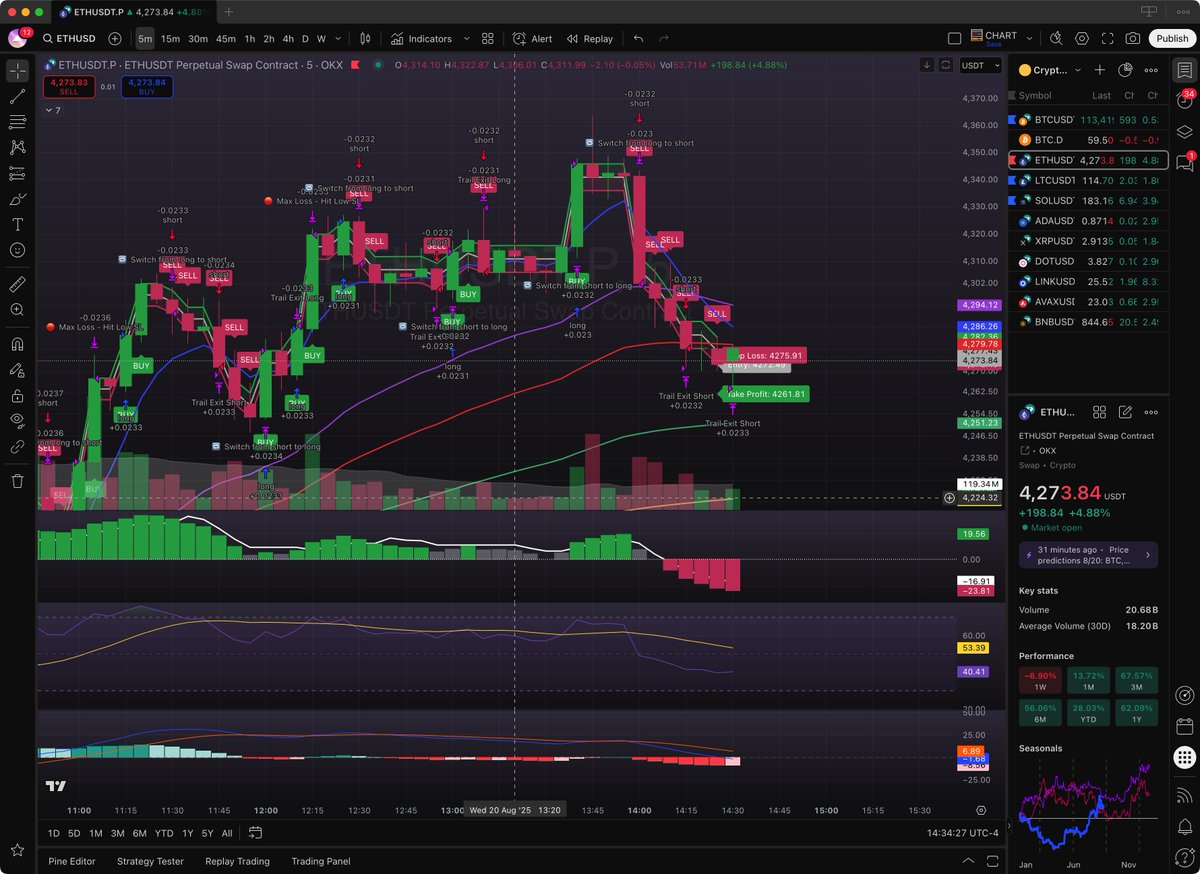Open the watchlist panel icon
This screenshot has height=874, width=1200.
pyautogui.click(x=1184, y=70)
